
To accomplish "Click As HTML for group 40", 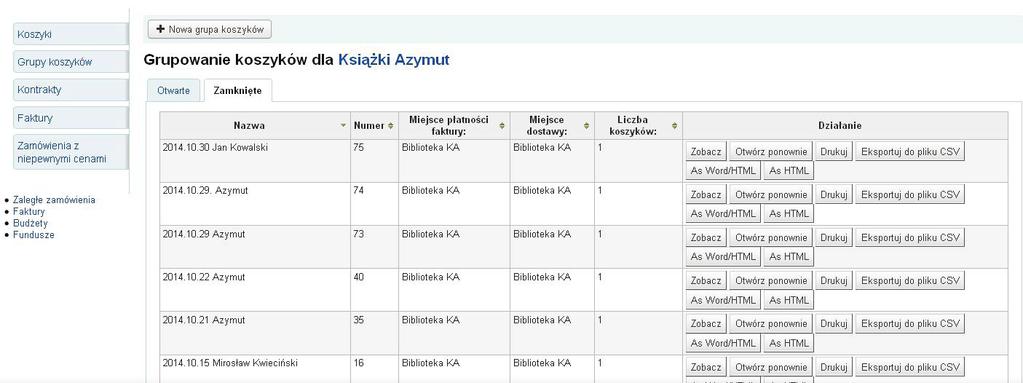I will pyautogui.click(x=789, y=300).
